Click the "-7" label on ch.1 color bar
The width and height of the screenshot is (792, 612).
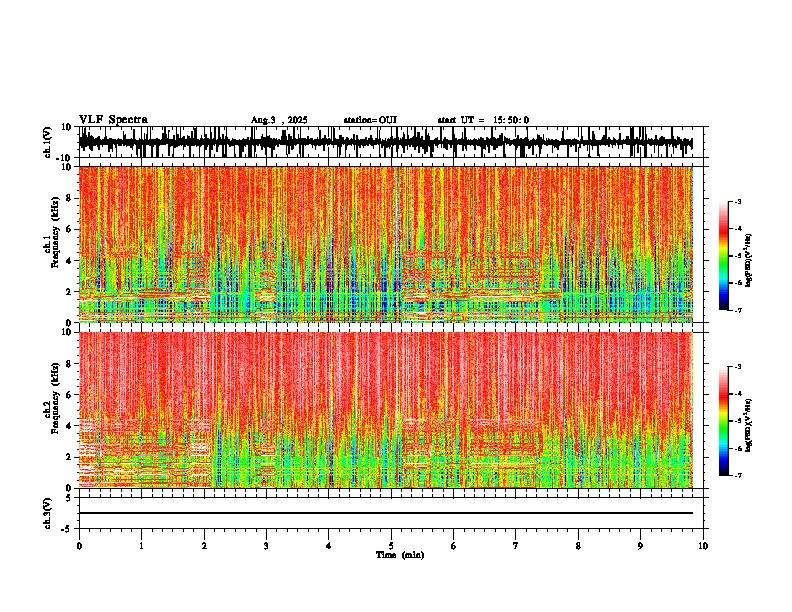[737, 310]
